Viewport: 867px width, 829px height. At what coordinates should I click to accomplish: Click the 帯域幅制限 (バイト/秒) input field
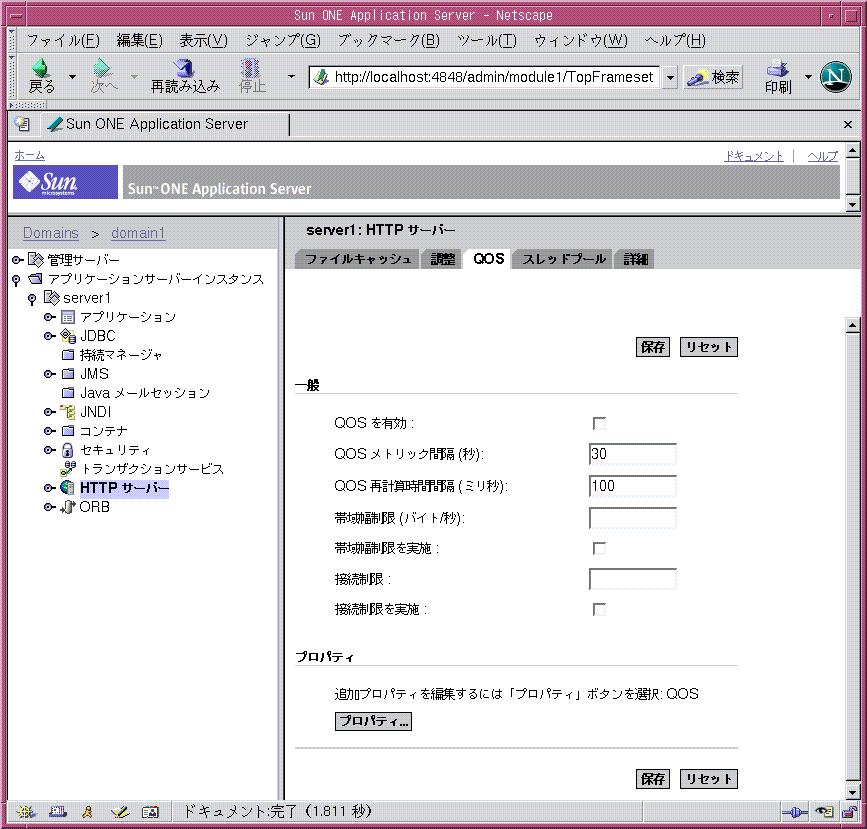pyautogui.click(x=633, y=518)
